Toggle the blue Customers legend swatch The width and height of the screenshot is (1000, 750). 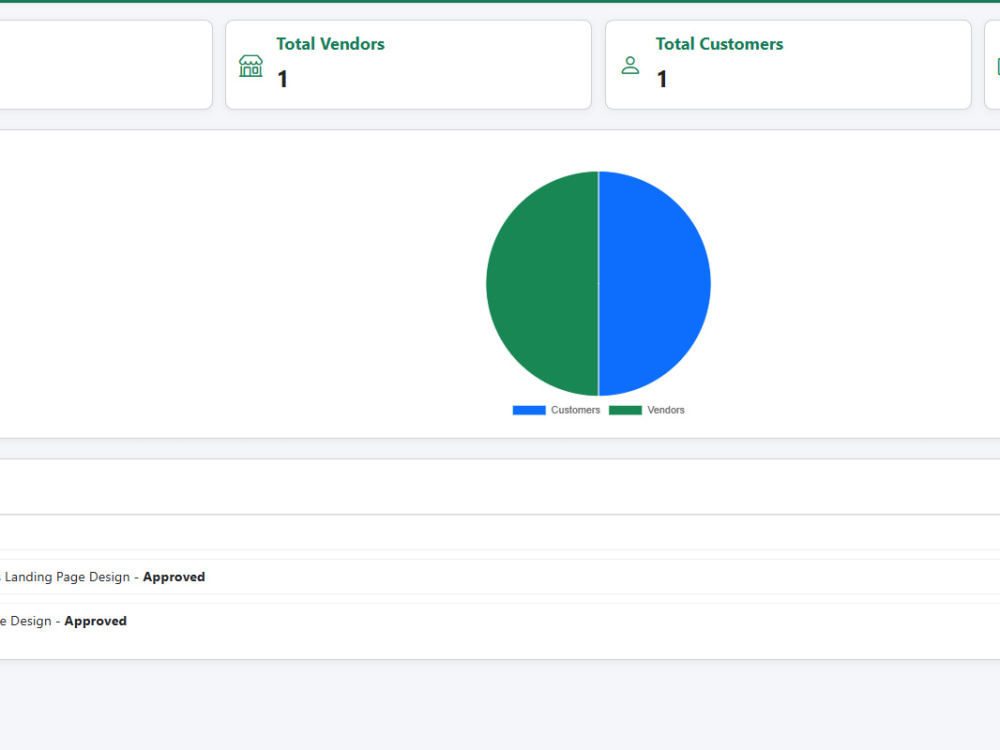(x=529, y=410)
